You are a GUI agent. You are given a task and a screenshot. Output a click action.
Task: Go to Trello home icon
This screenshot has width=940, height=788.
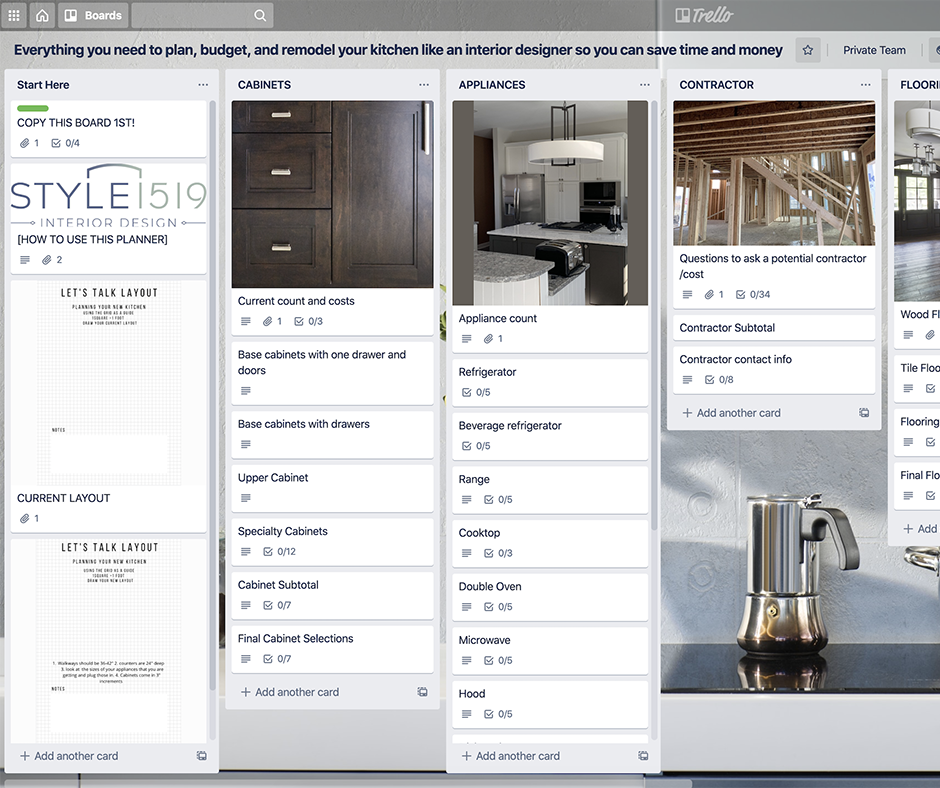pyautogui.click(x=42, y=16)
